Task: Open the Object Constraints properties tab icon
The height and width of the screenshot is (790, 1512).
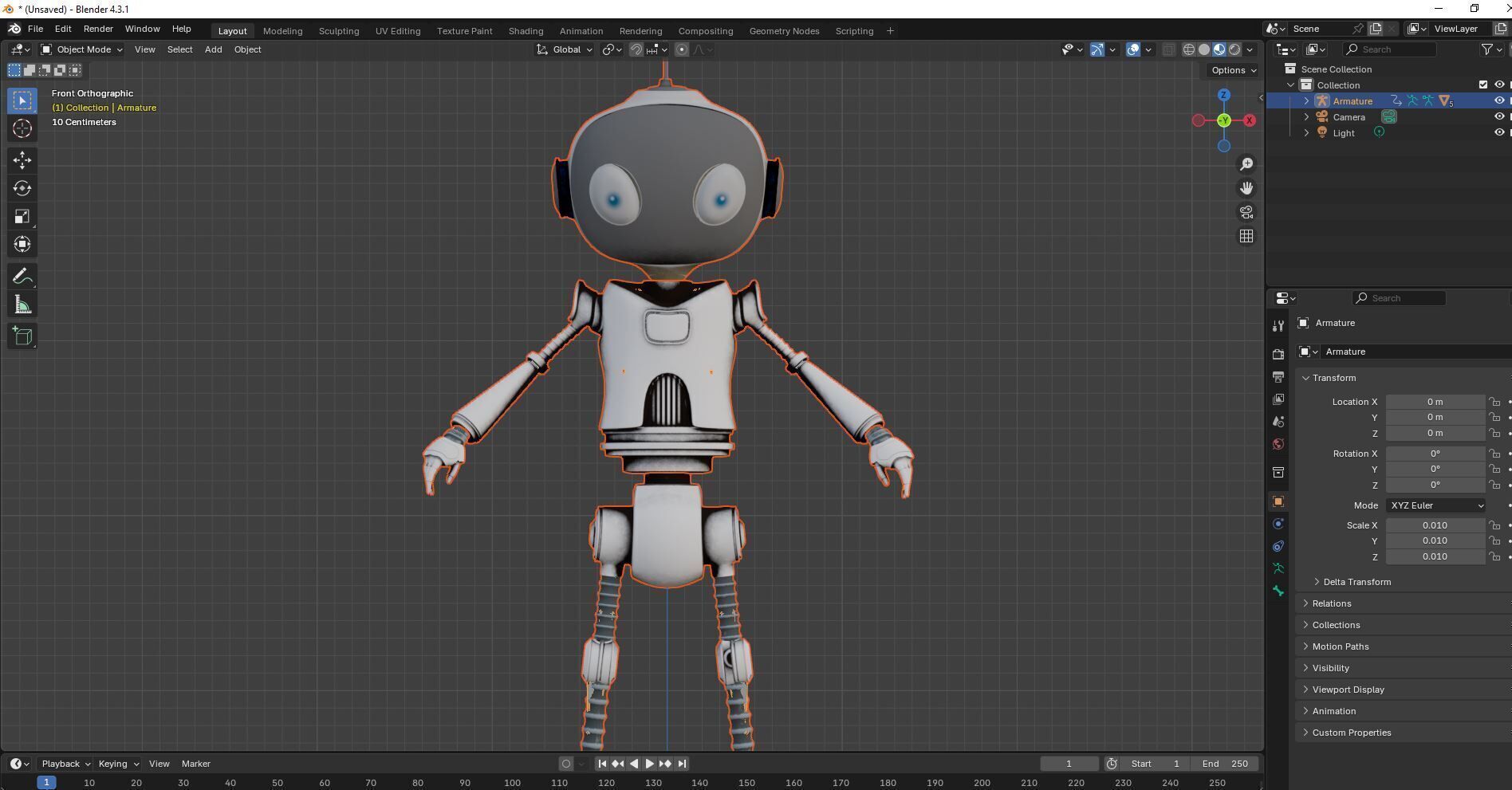Action: [x=1278, y=546]
